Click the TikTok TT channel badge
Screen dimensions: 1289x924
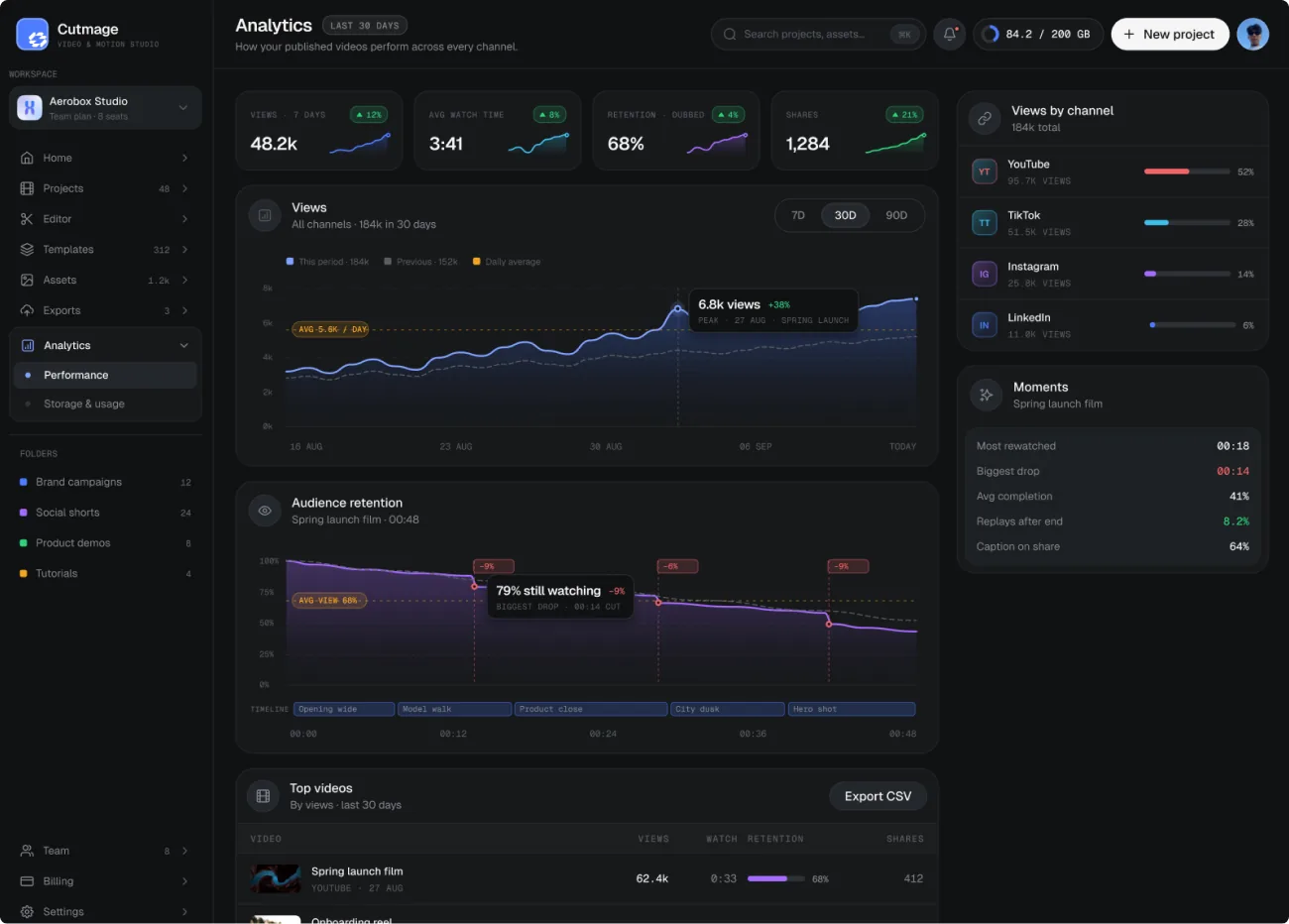(x=985, y=223)
